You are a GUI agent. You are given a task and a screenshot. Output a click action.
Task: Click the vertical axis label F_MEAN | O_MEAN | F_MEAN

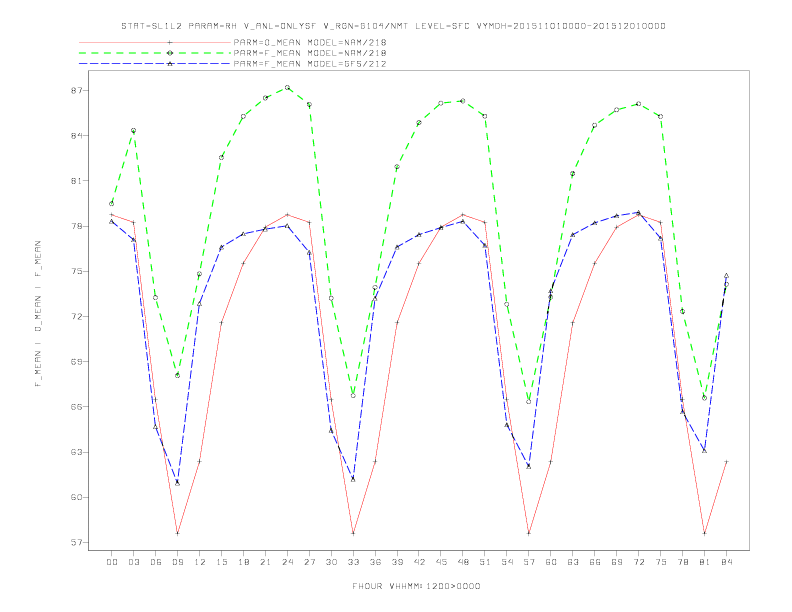38,314
